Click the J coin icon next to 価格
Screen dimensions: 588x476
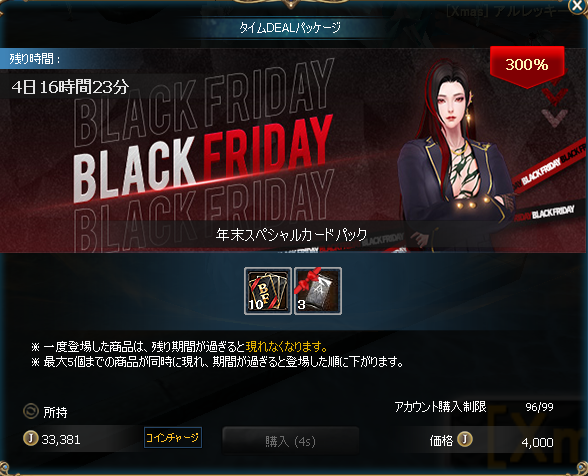[465, 439]
